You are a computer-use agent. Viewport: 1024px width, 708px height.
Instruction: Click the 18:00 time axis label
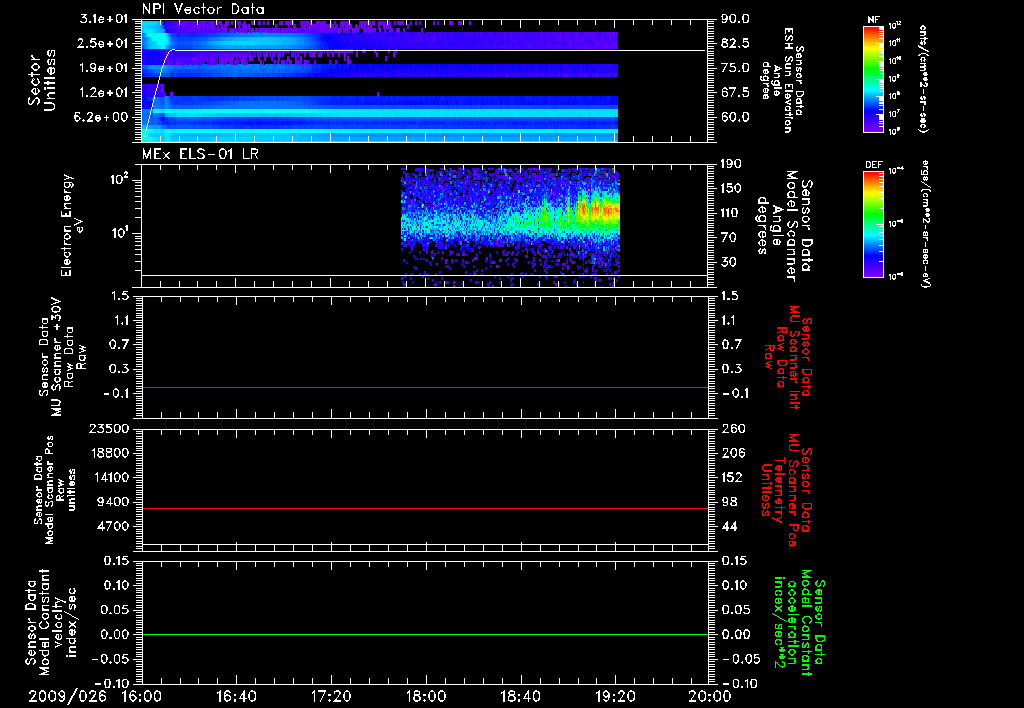pyautogui.click(x=426, y=696)
